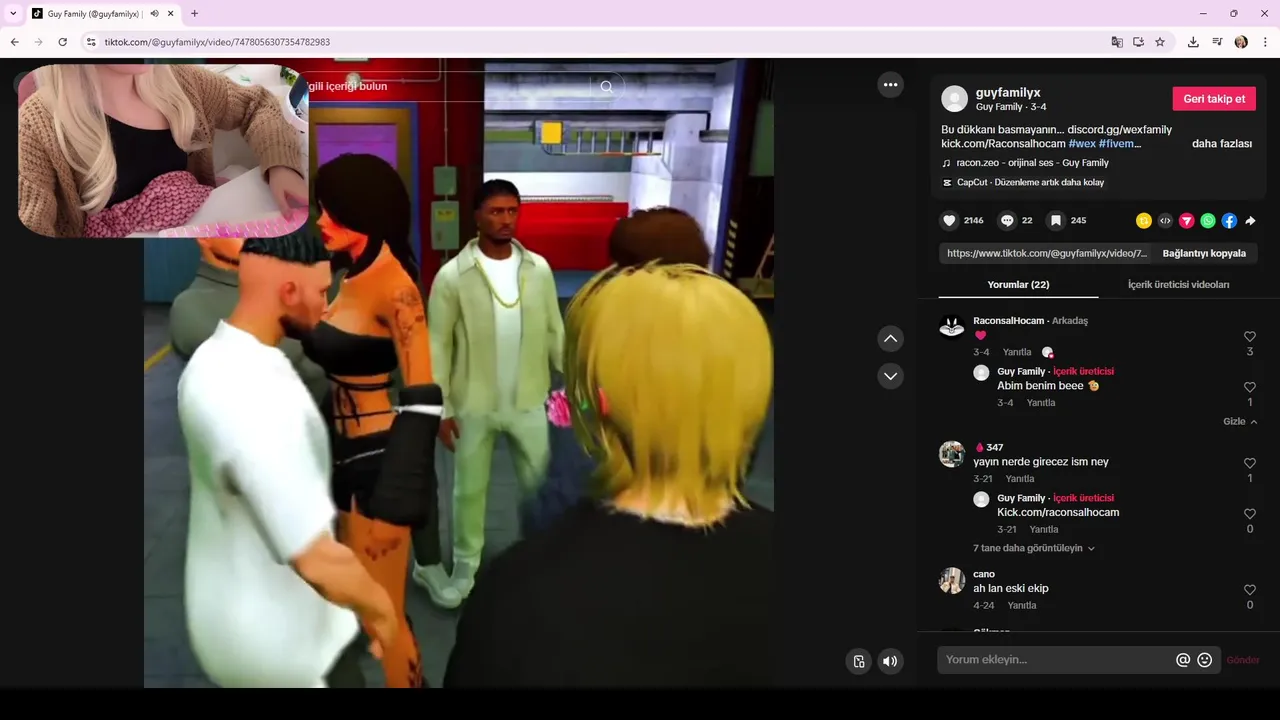This screenshot has height=720, width=1280.
Task: Get the embed code via the </> icon
Action: 1165,221
